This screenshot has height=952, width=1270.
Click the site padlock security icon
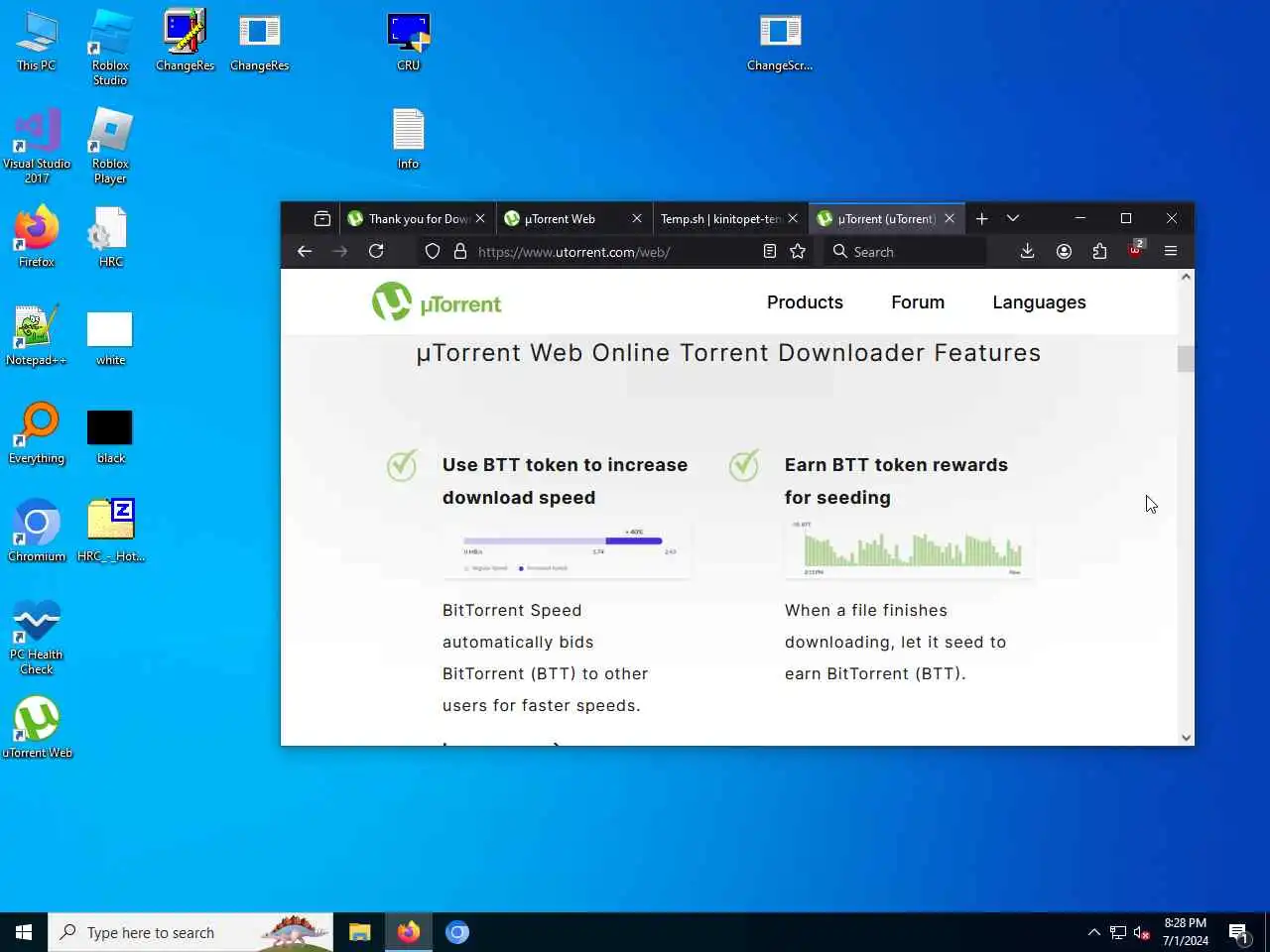(x=460, y=252)
